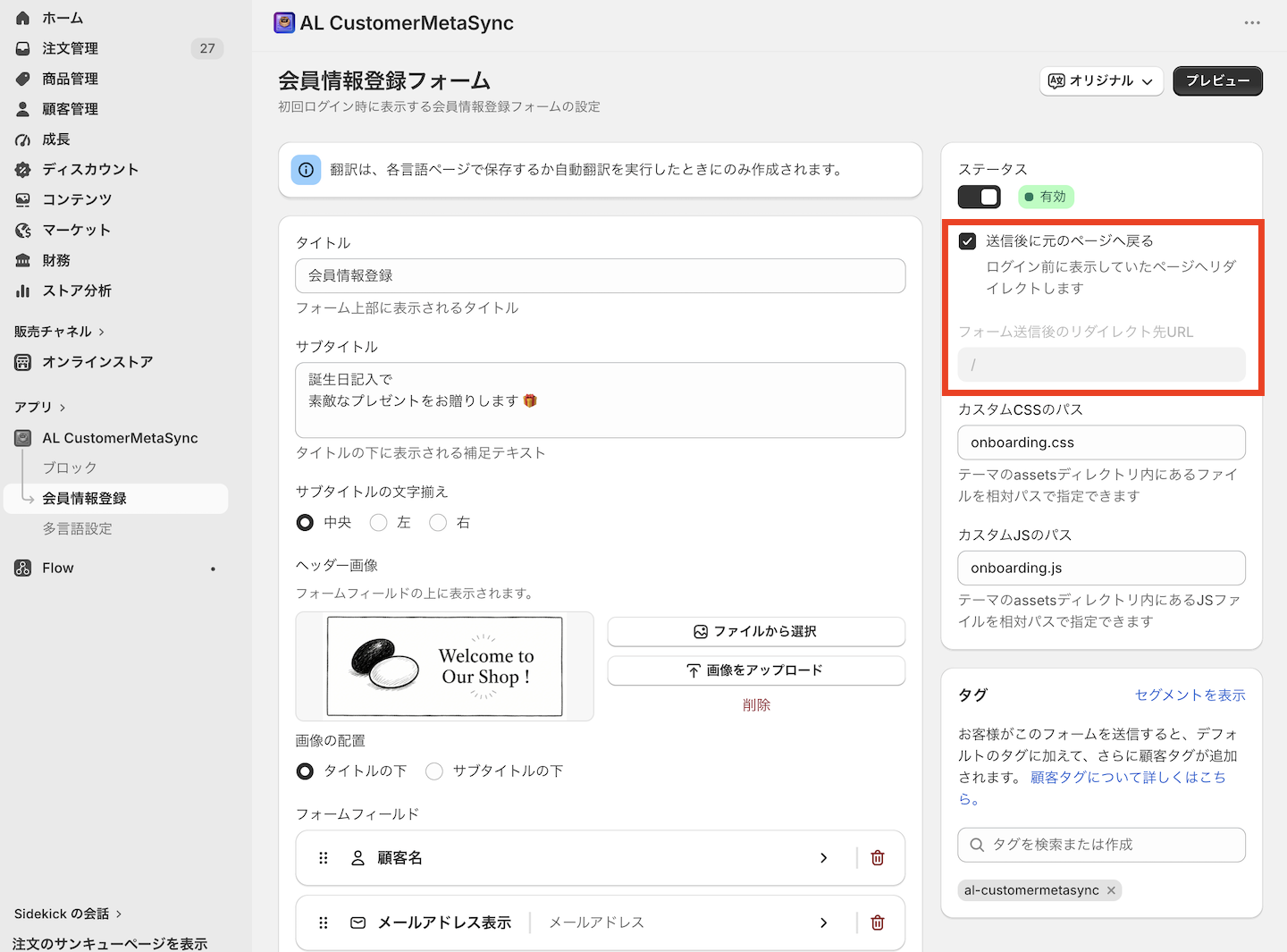The image size is (1287, 952).
Task: Expand the アプリ section
Action: click(40, 408)
